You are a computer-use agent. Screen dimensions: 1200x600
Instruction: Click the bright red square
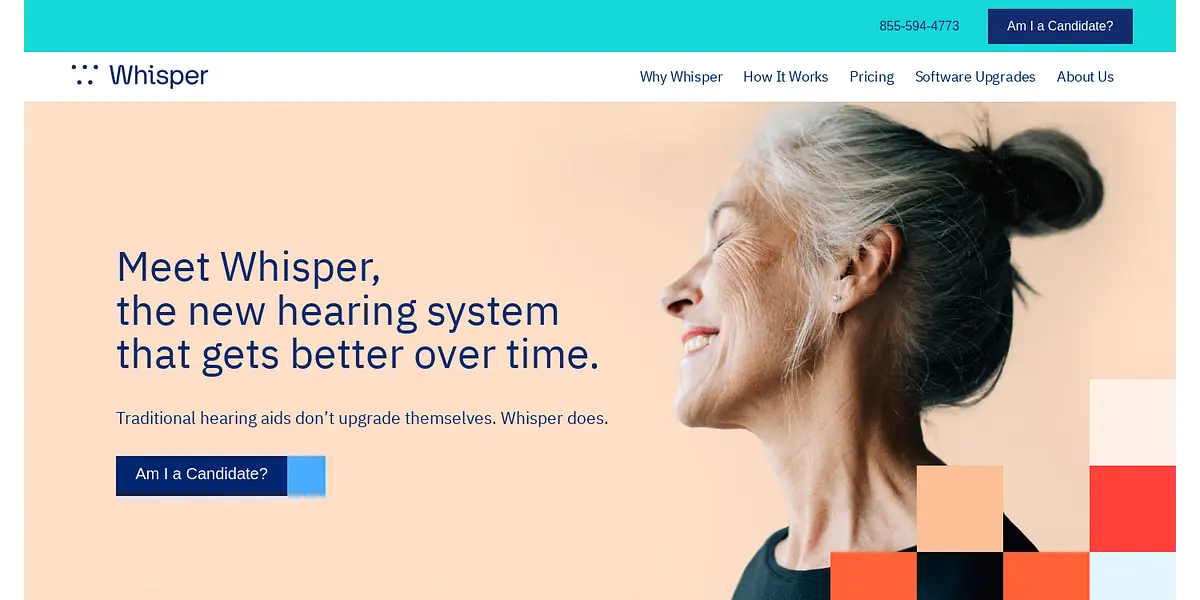coord(1132,508)
